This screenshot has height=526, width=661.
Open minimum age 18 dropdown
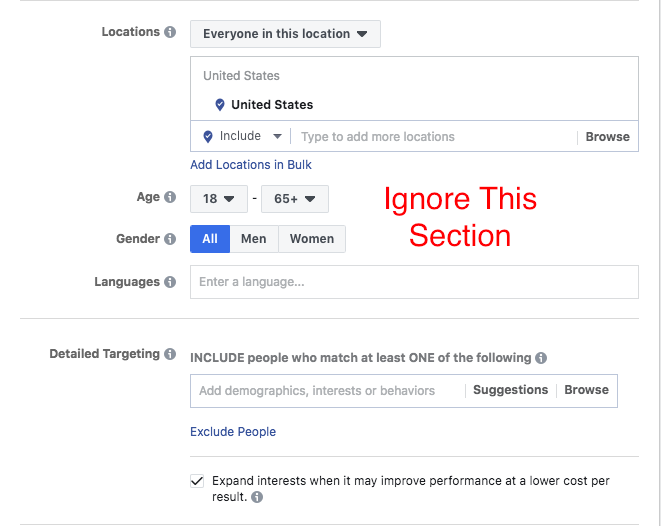[219, 199]
